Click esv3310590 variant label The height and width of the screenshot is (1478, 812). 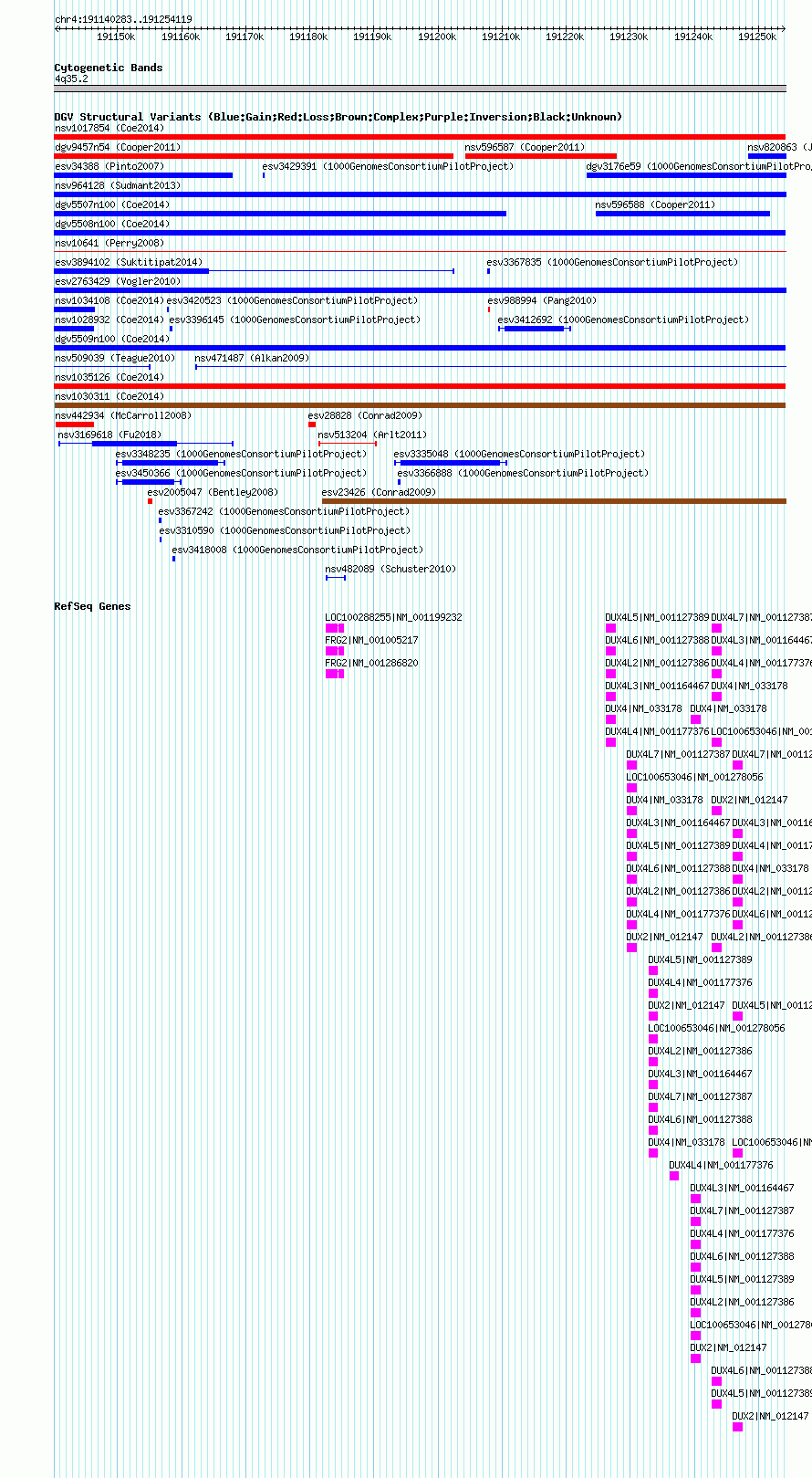coord(285,530)
